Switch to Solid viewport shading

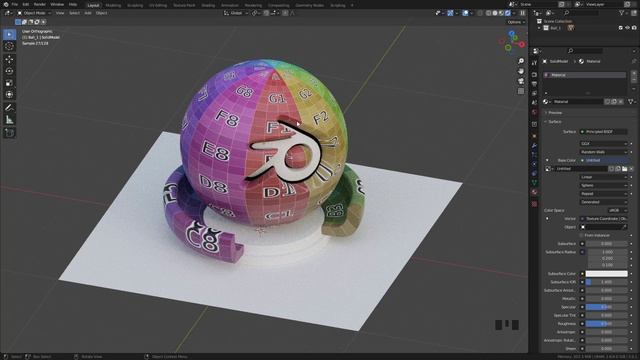(x=495, y=13)
